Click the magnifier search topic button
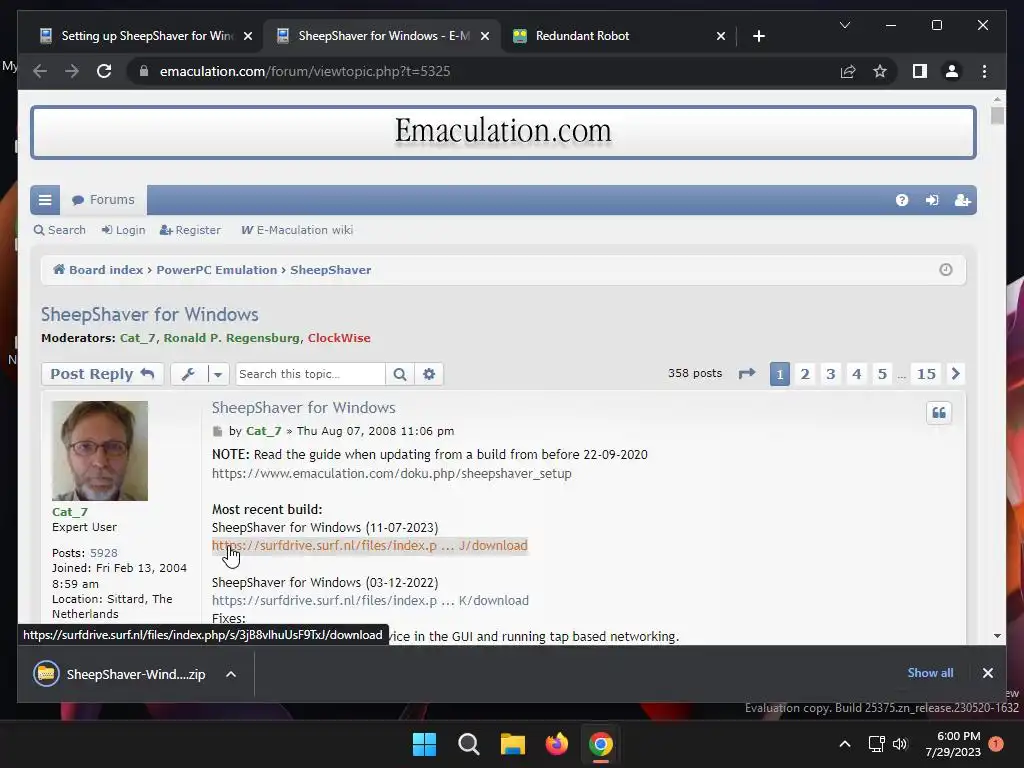 400,374
